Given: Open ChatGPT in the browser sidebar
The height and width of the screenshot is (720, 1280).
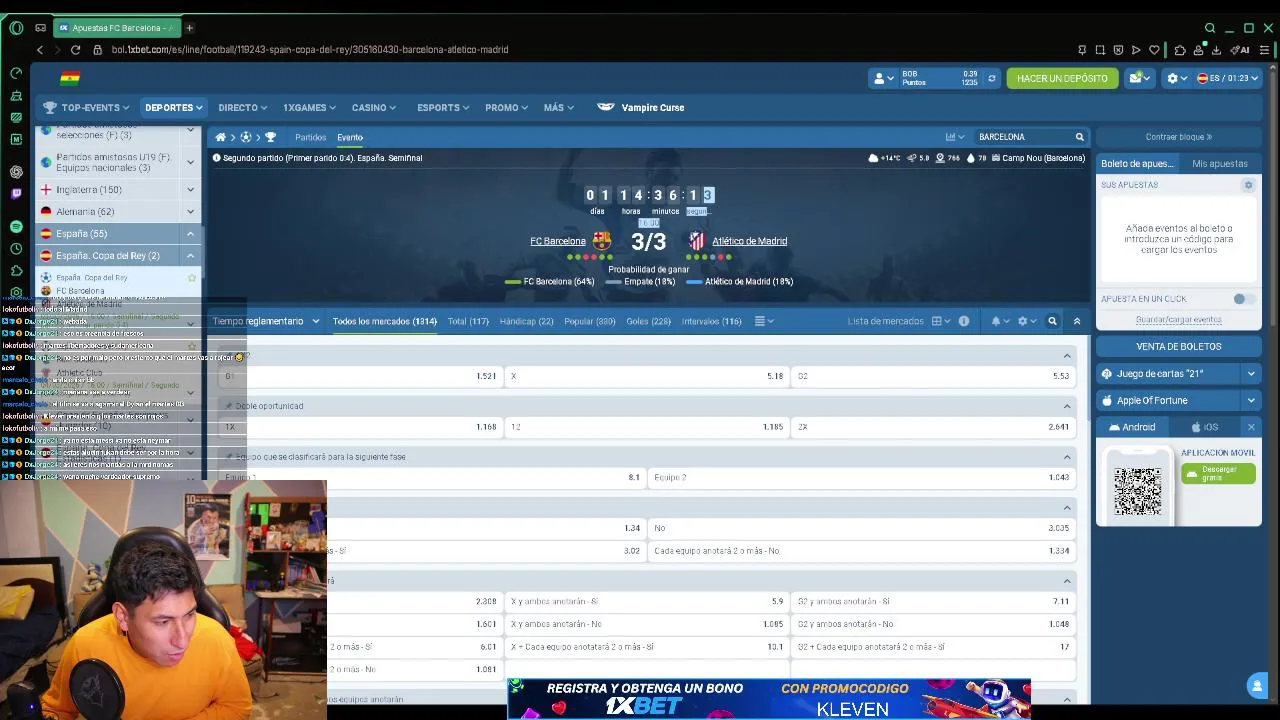Looking at the screenshot, I should (16, 171).
